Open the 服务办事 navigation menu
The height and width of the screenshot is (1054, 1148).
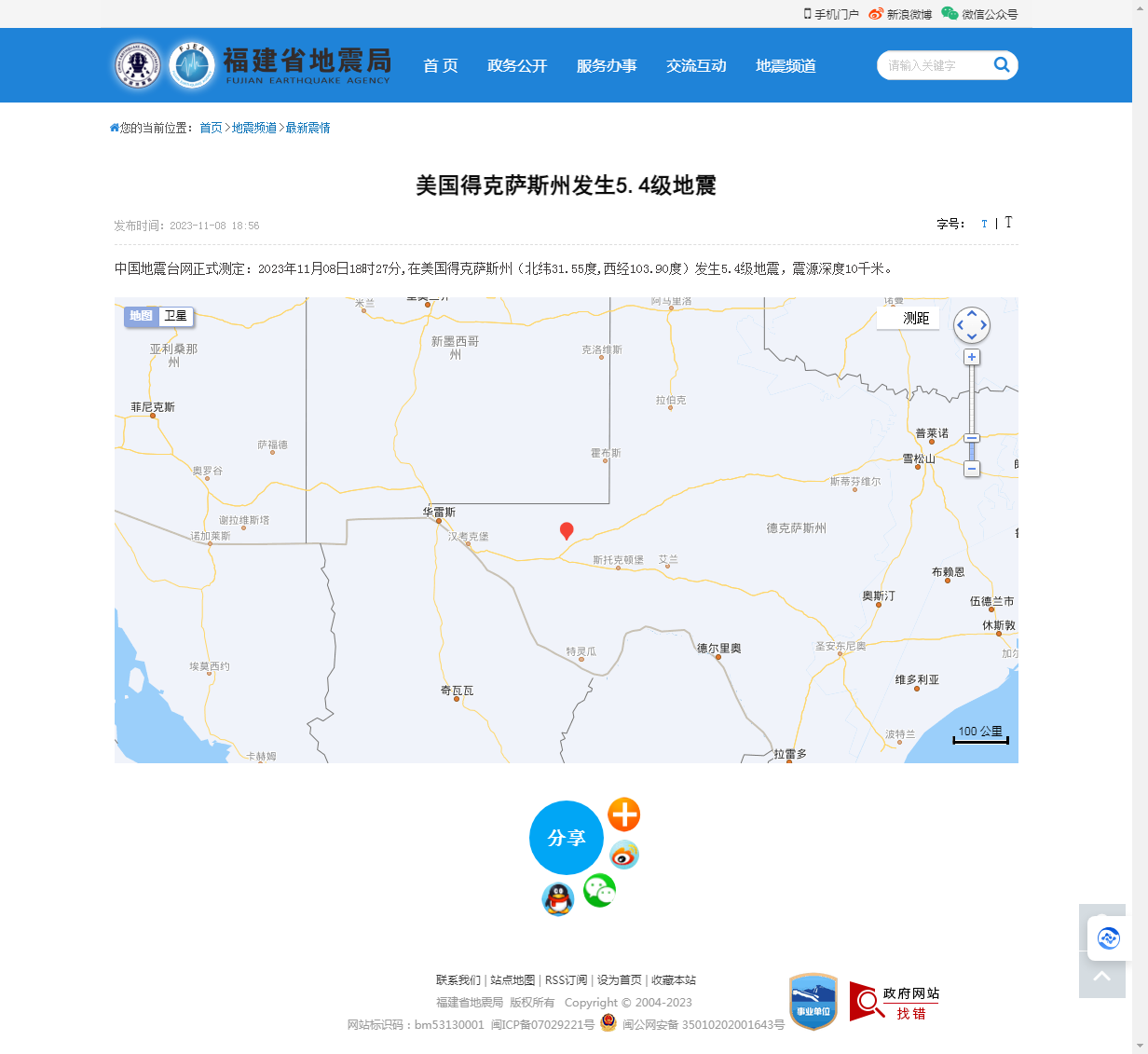click(x=607, y=65)
